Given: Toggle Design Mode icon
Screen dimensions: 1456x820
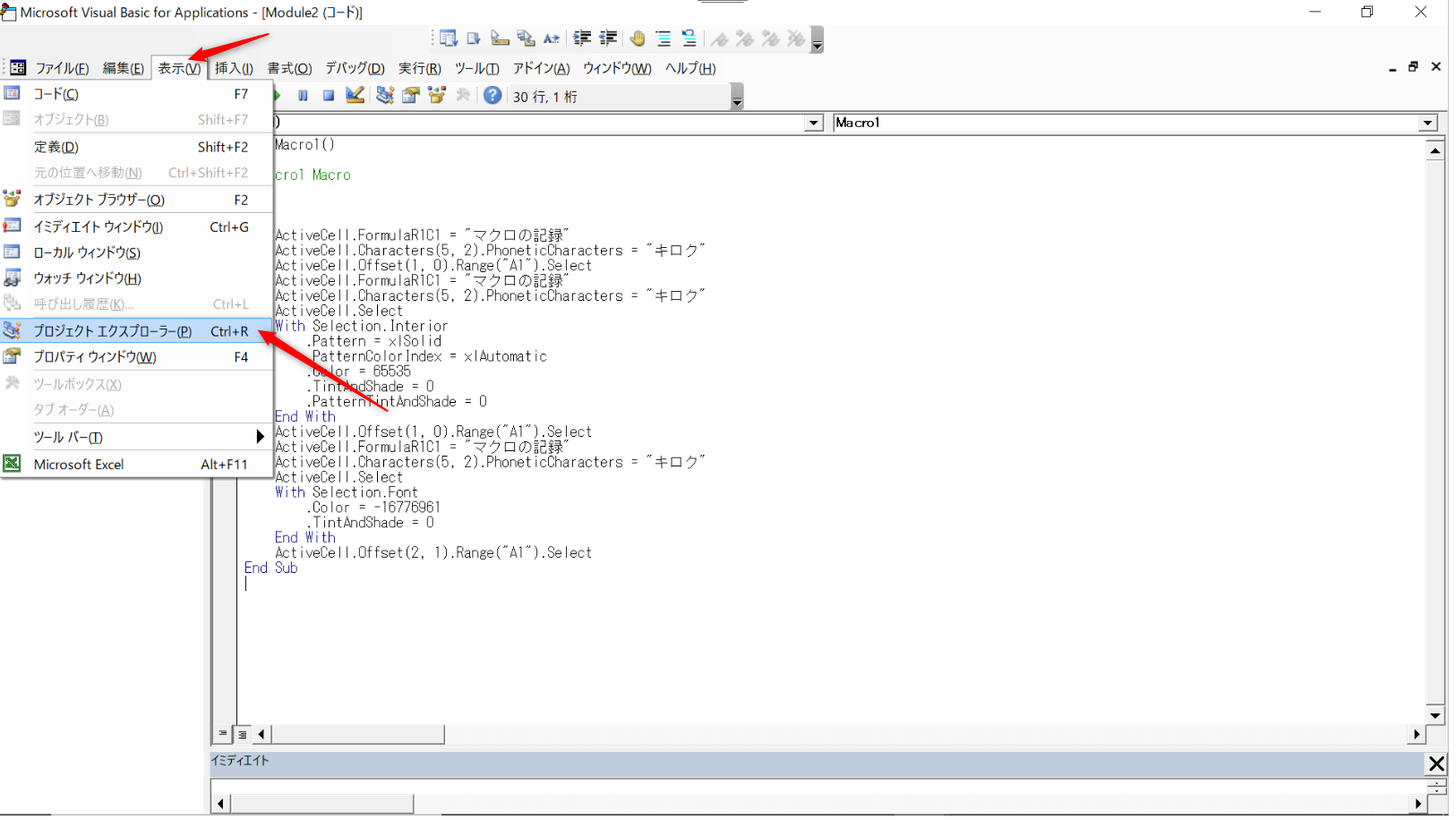Looking at the screenshot, I should coord(355,96).
